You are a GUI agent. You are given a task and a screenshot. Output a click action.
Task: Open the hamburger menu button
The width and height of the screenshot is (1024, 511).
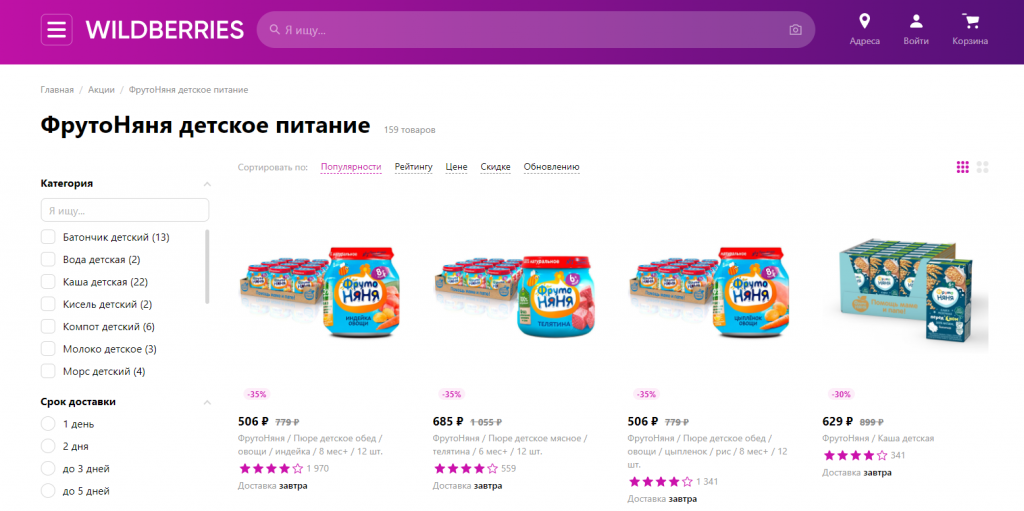tap(56, 29)
